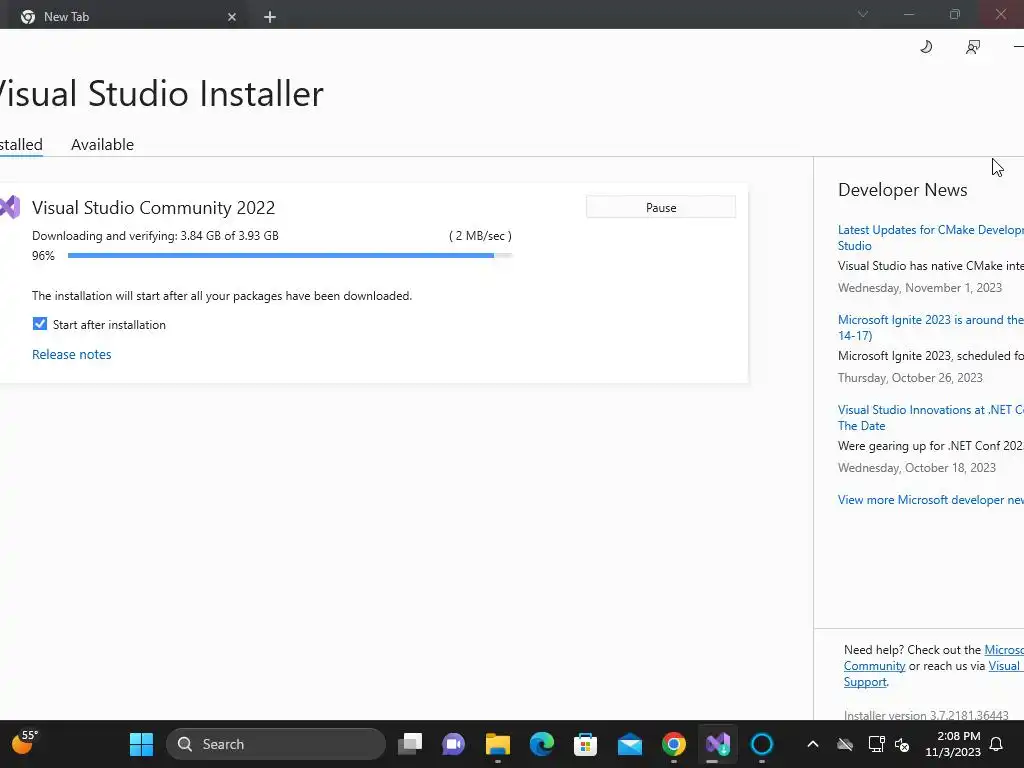Open Microsoft Ignite 2023 news link
This screenshot has width=1024, height=768.
point(931,328)
